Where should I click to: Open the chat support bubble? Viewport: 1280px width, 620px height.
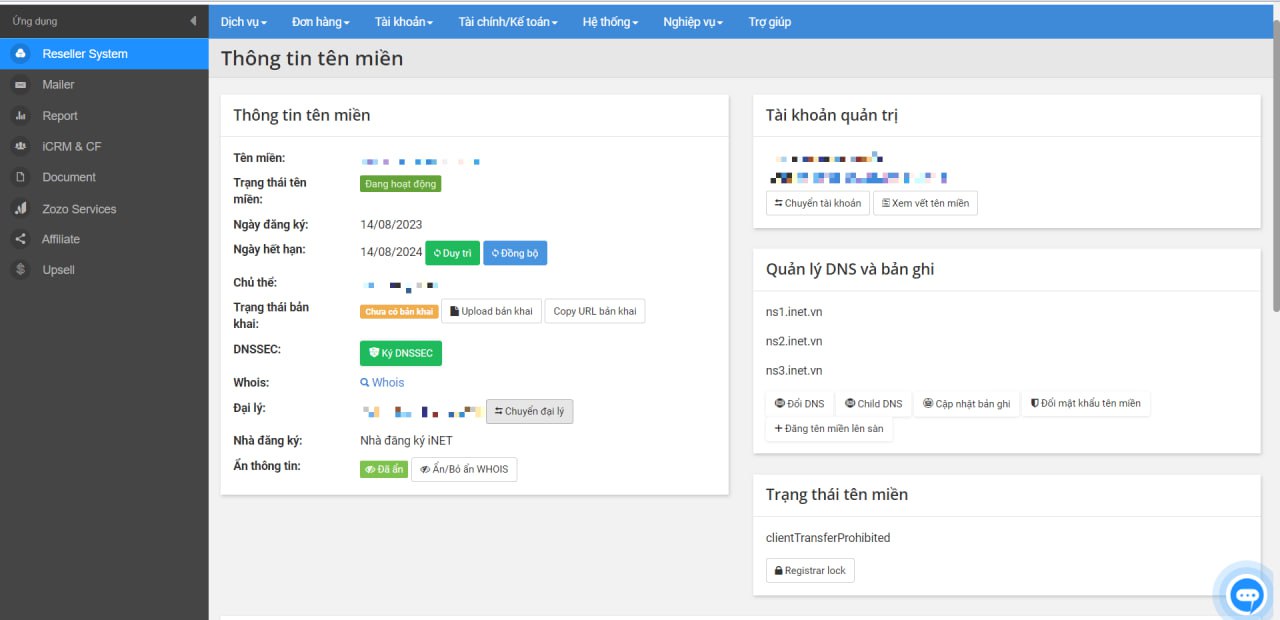tap(1246, 596)
